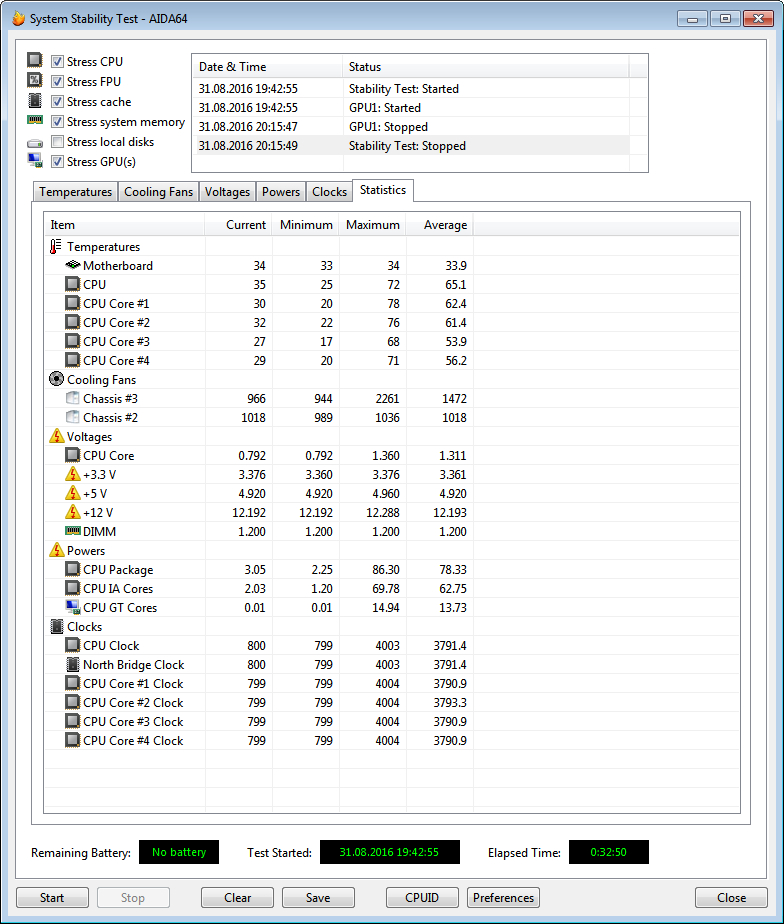Uncheck the Stress FPU checkbox
The width and height of the screenshot is (784, 924).
(57, 81)
